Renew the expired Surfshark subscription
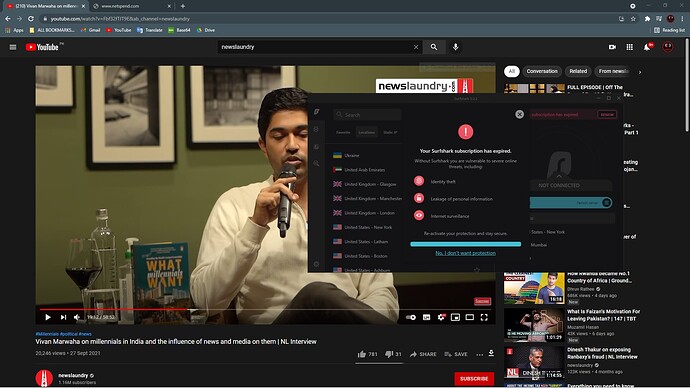The width and height of the screenshot is (690, 388). [x=607, y=114]
